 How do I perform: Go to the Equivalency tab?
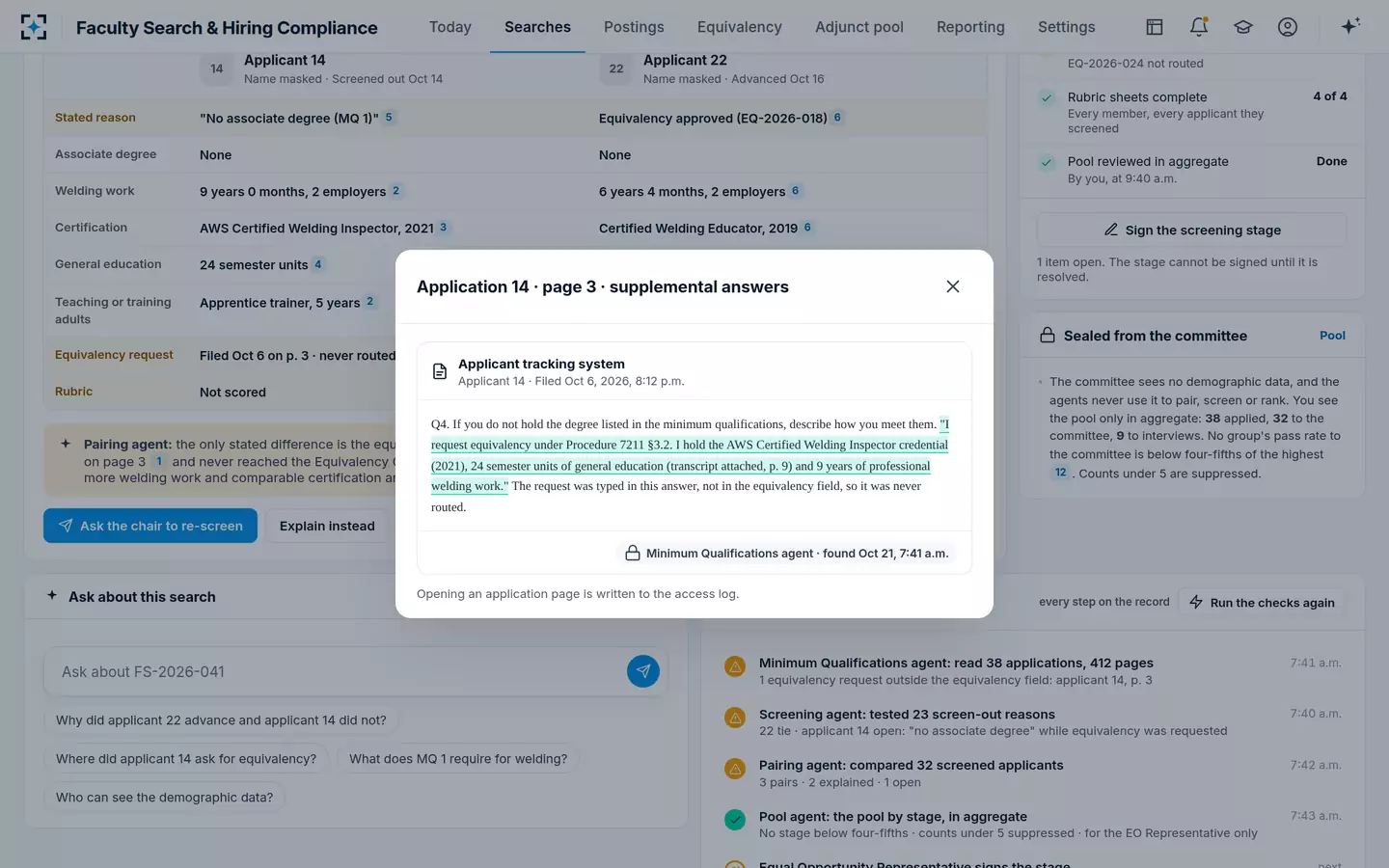(740, 27)
